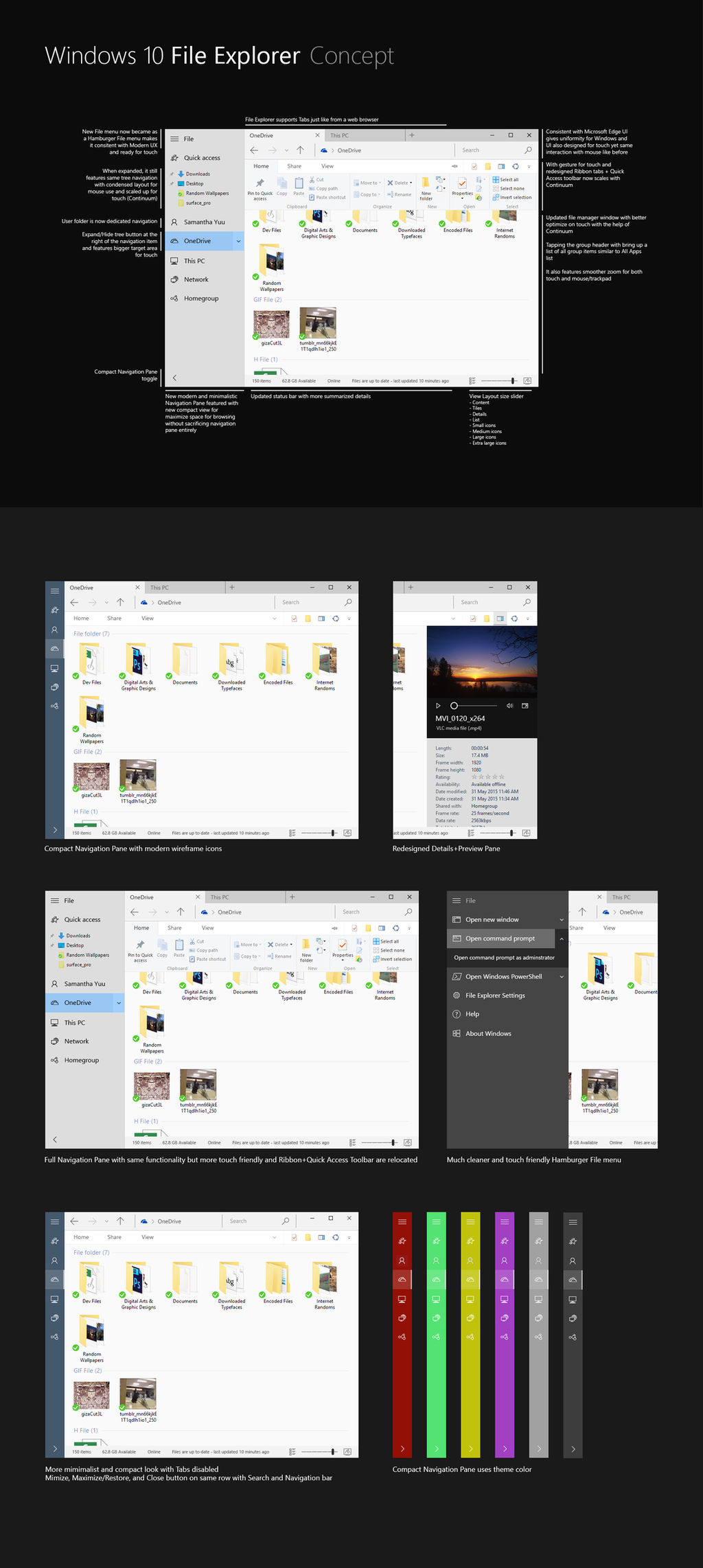Expand ribbon chevron in compact tabbed window

pos(275,619)
